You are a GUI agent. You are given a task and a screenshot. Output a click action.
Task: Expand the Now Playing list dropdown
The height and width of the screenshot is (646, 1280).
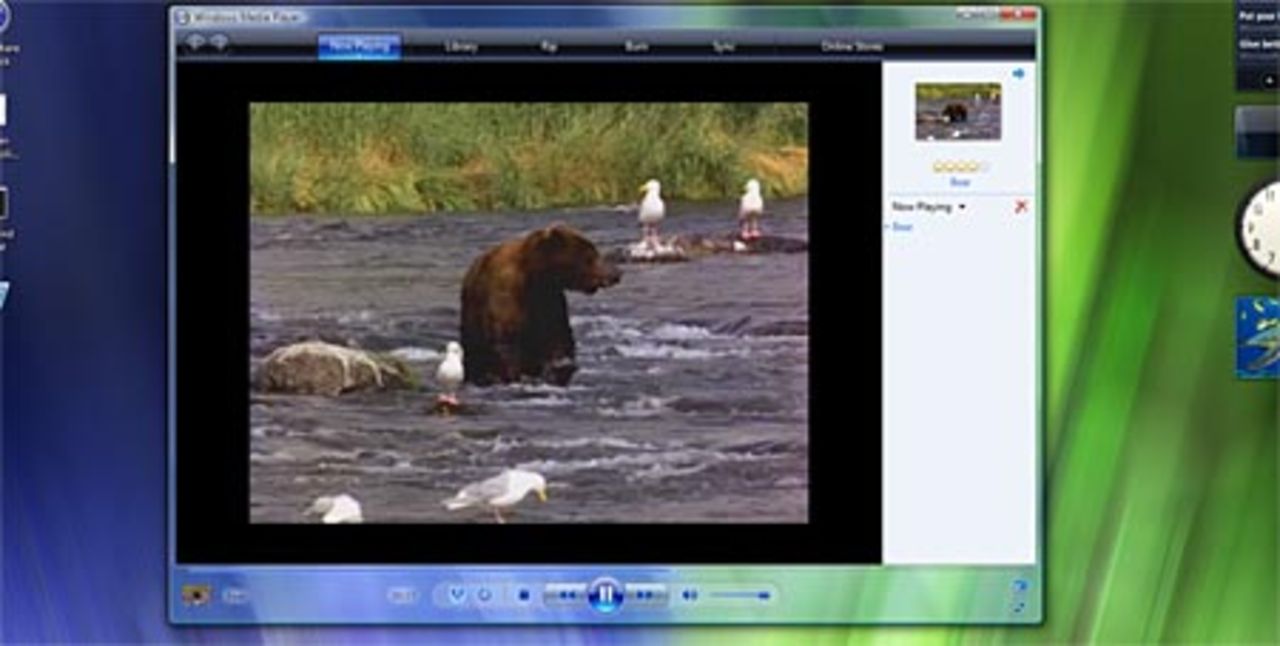click(962, 207)
